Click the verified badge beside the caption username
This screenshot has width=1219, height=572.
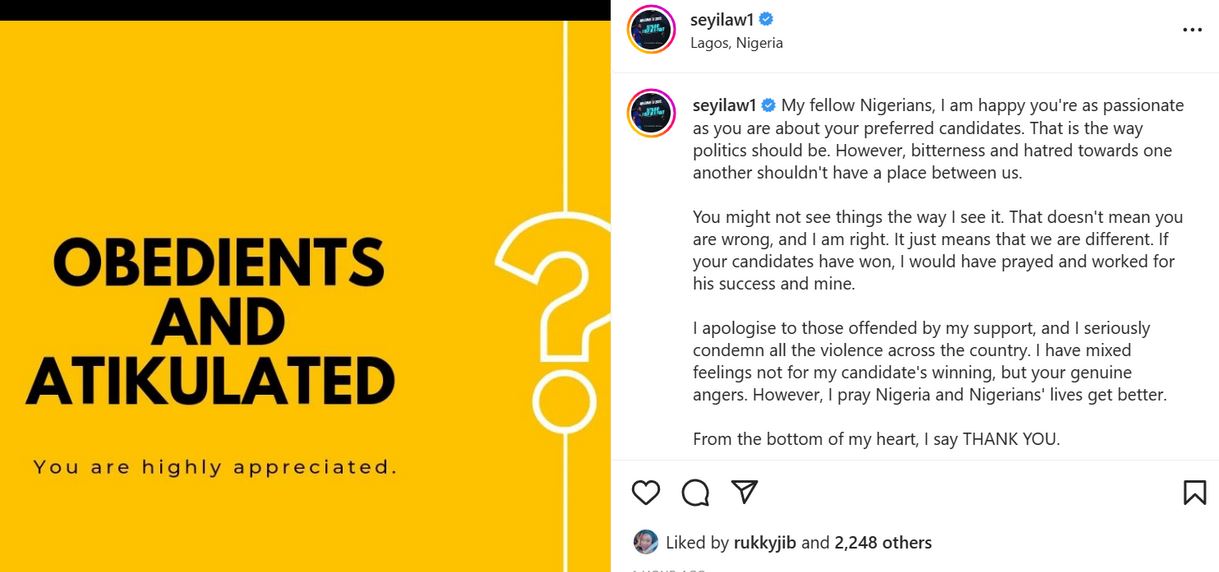click(769, 105)
